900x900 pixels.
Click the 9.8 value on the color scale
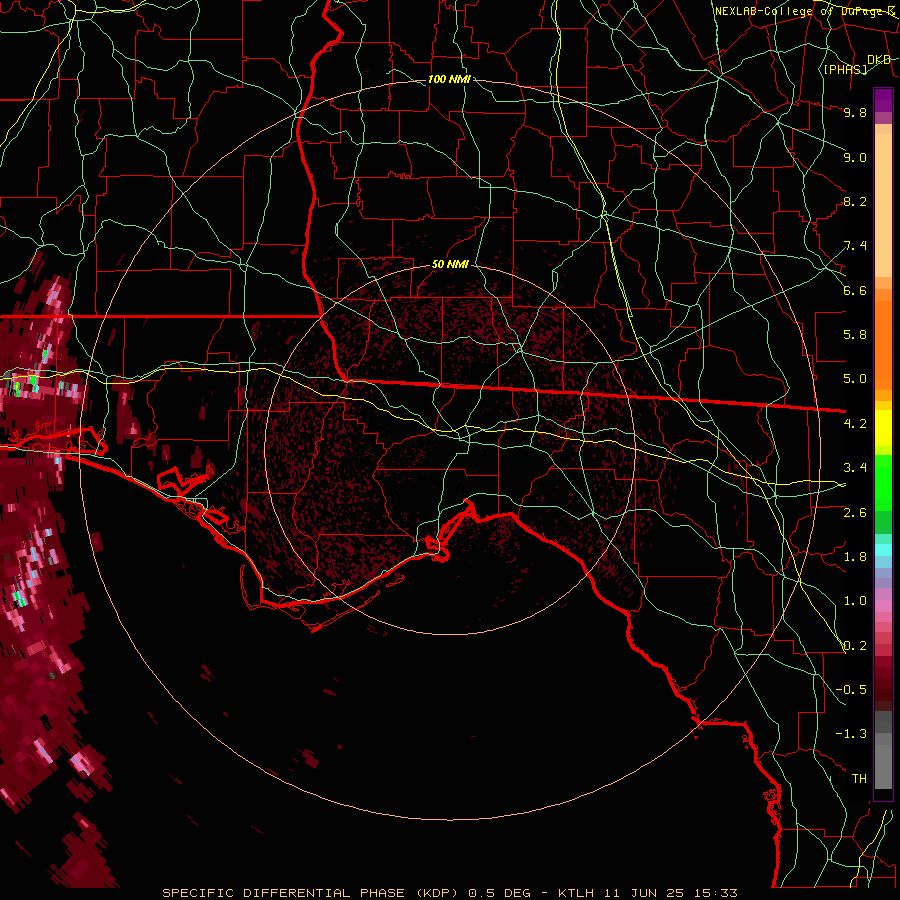click(855, 112)
